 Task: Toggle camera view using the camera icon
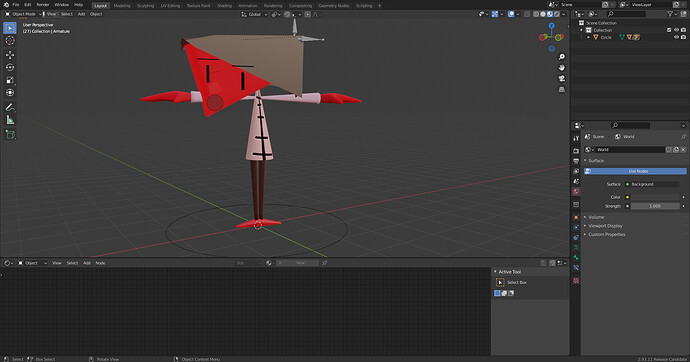point(562,79)
